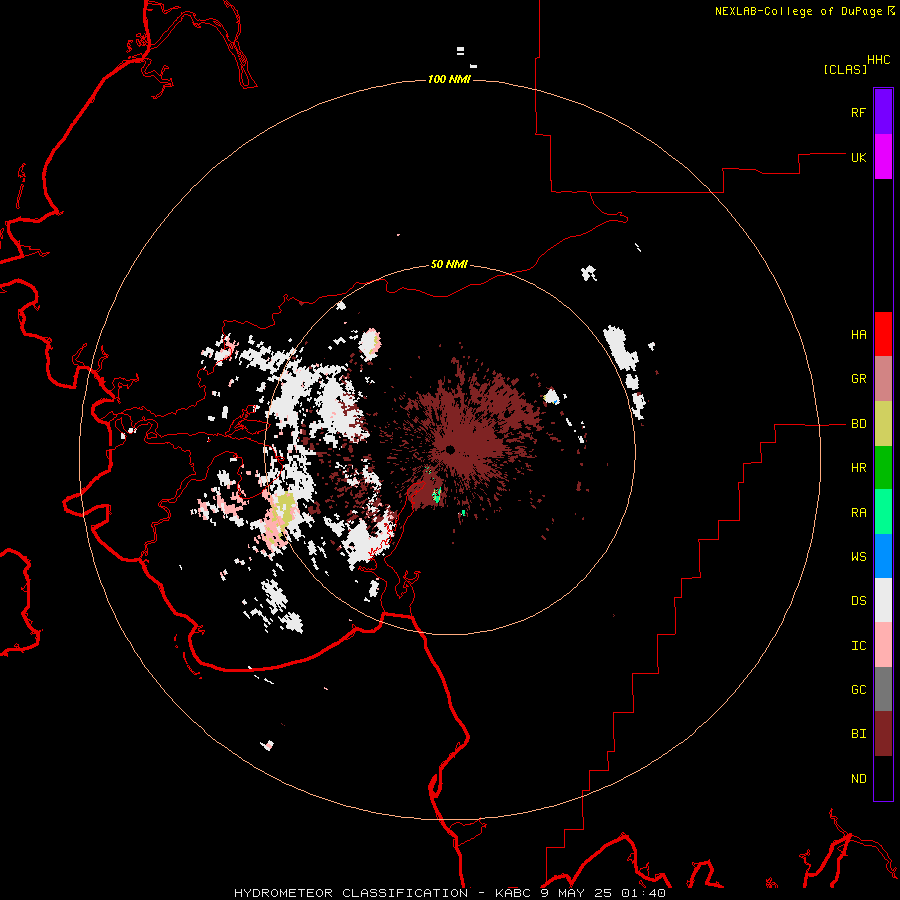Click the GR legend label
Screen dimensions: 900x900
click(858, 379)
